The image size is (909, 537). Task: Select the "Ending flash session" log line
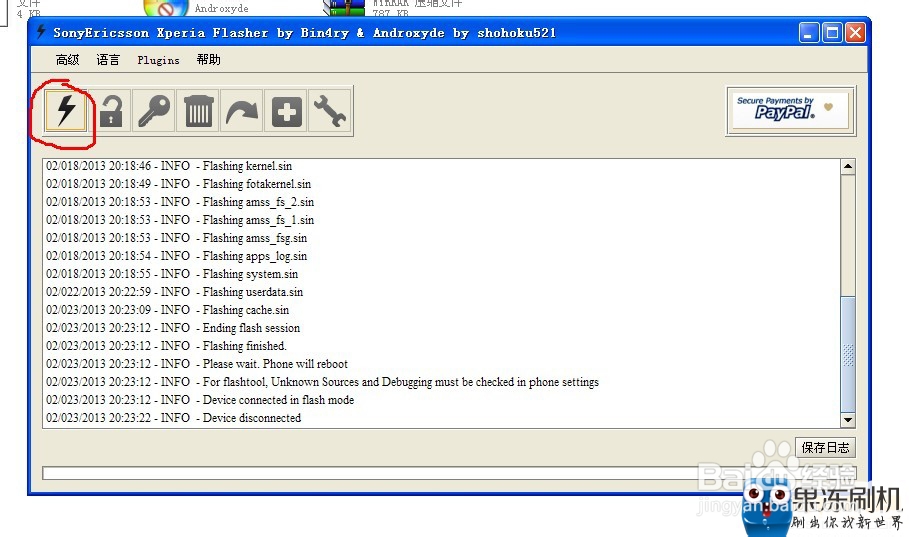pyautogui.click(x=173, y=328)
